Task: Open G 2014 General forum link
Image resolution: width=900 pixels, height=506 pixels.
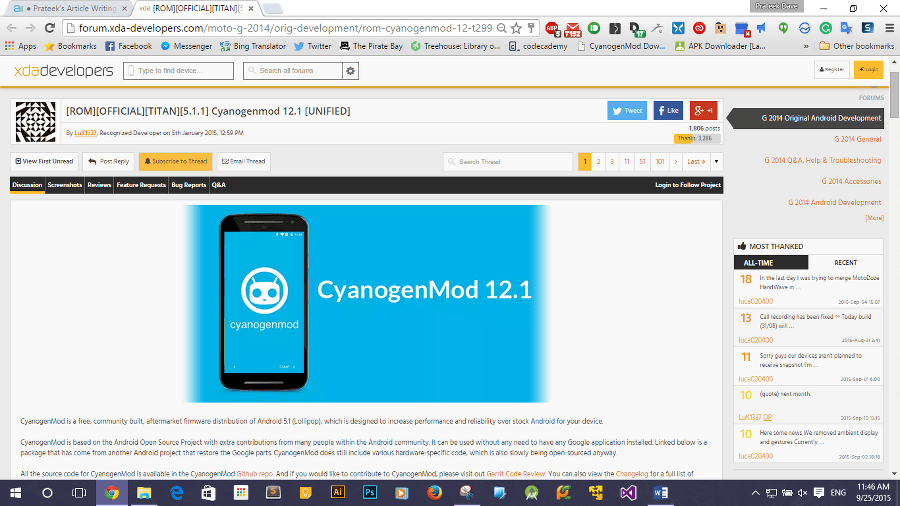Action: [x=858, y=139]
